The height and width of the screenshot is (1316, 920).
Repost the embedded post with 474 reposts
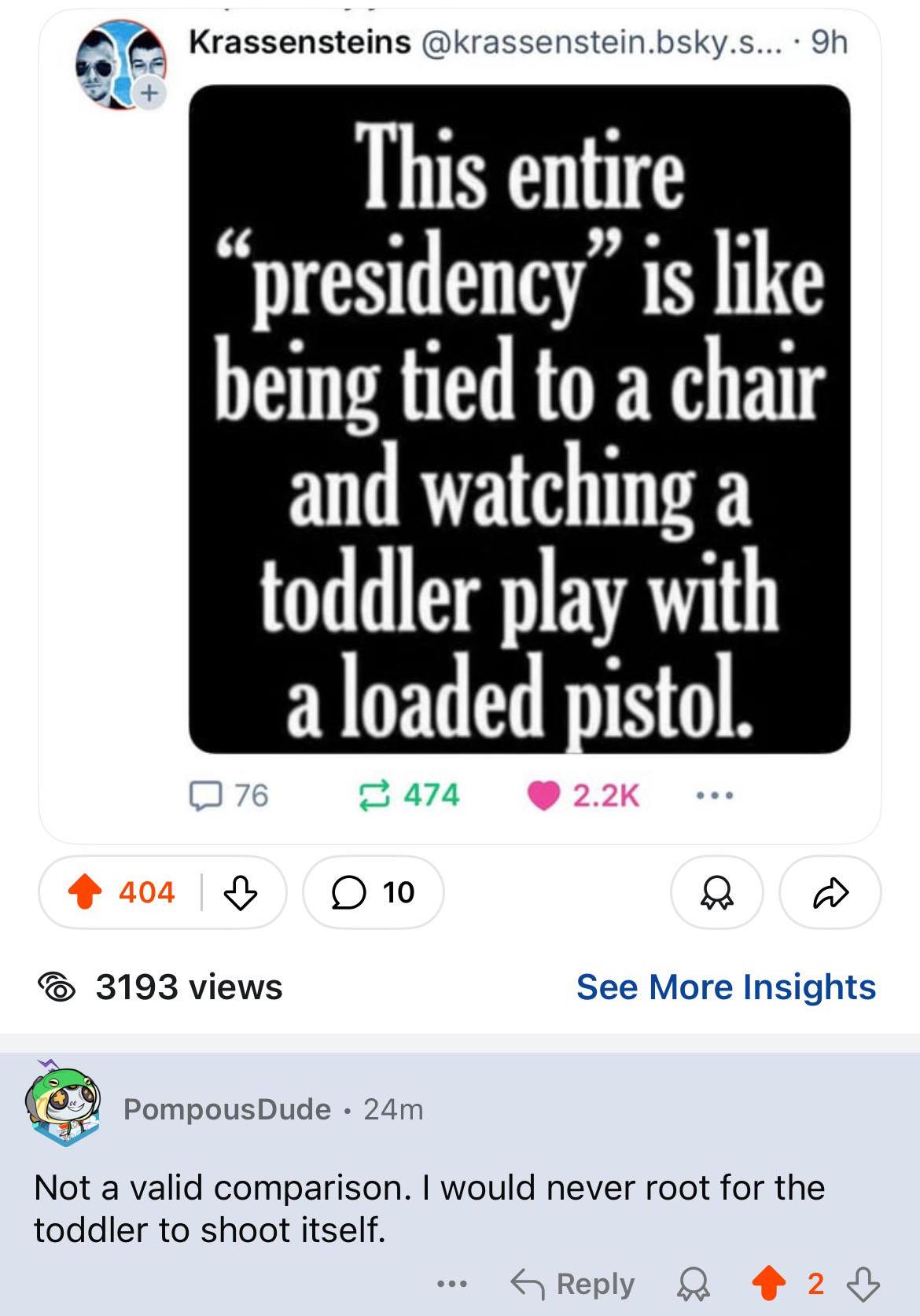point(374,796)
